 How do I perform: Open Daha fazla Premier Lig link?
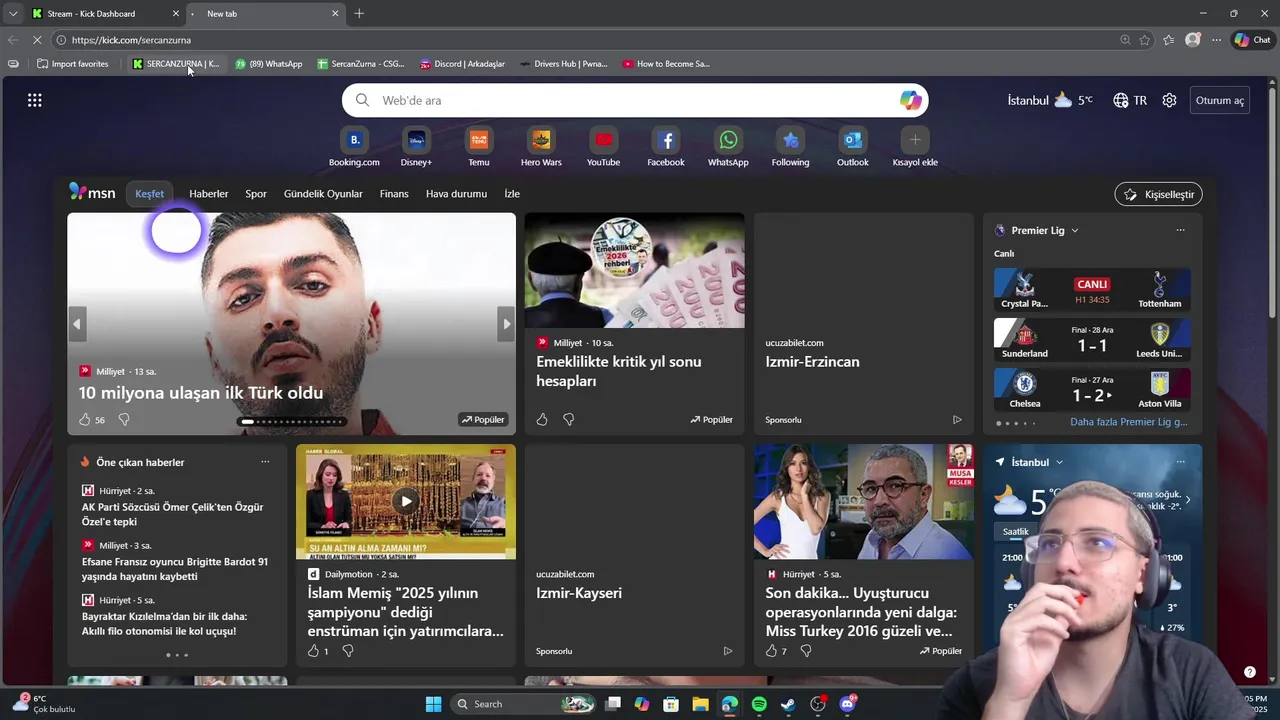click(1129, 422)
